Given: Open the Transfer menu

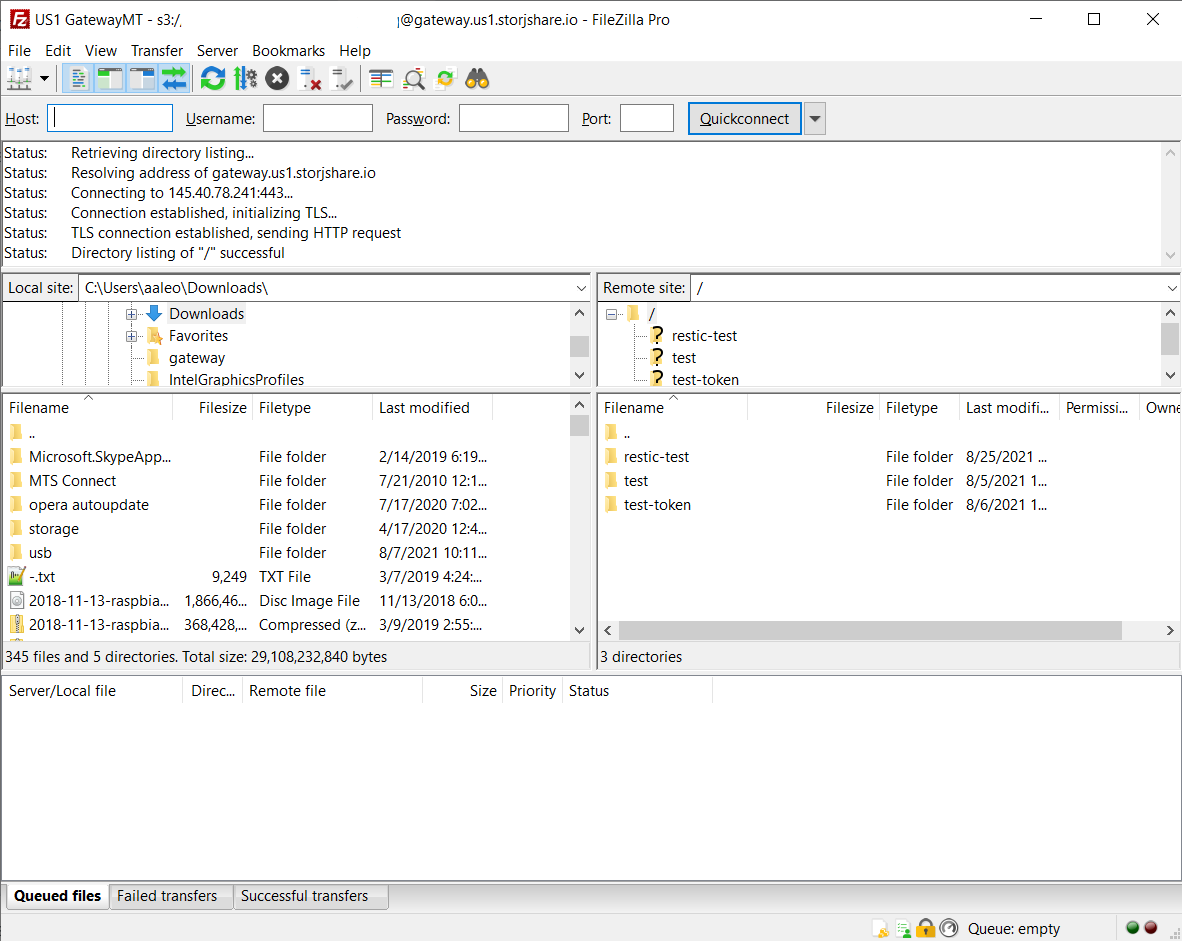Looking at the screenshot, I should pyautogui.click(x=157, y=51).
